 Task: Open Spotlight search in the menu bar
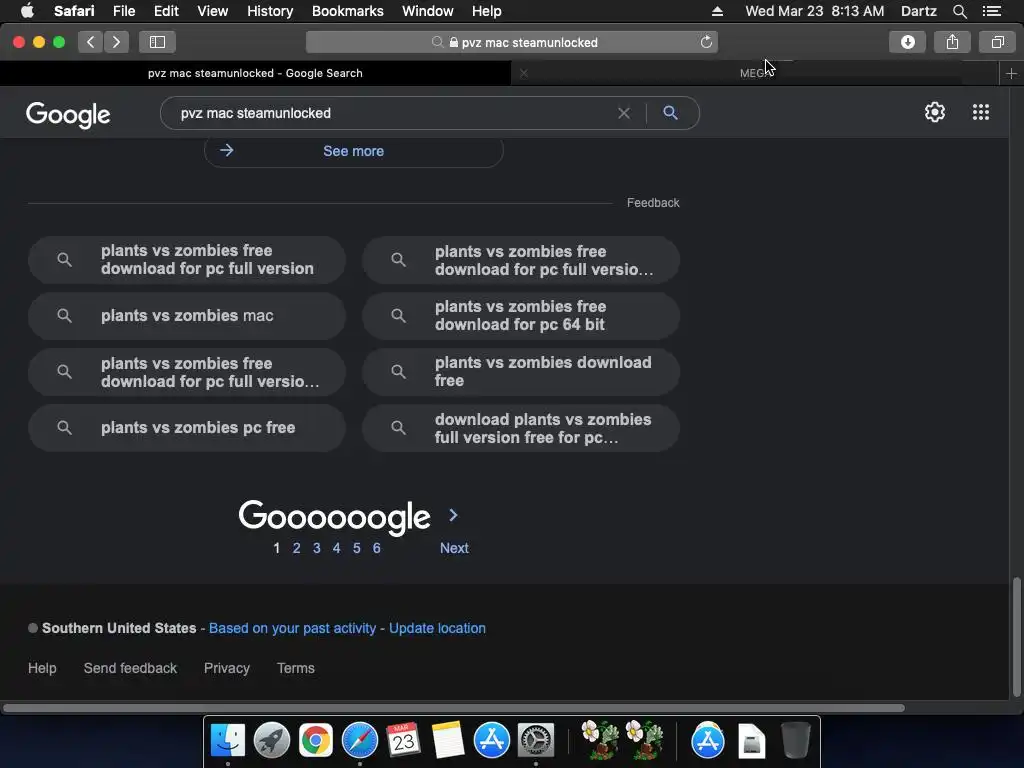point(959,11)
